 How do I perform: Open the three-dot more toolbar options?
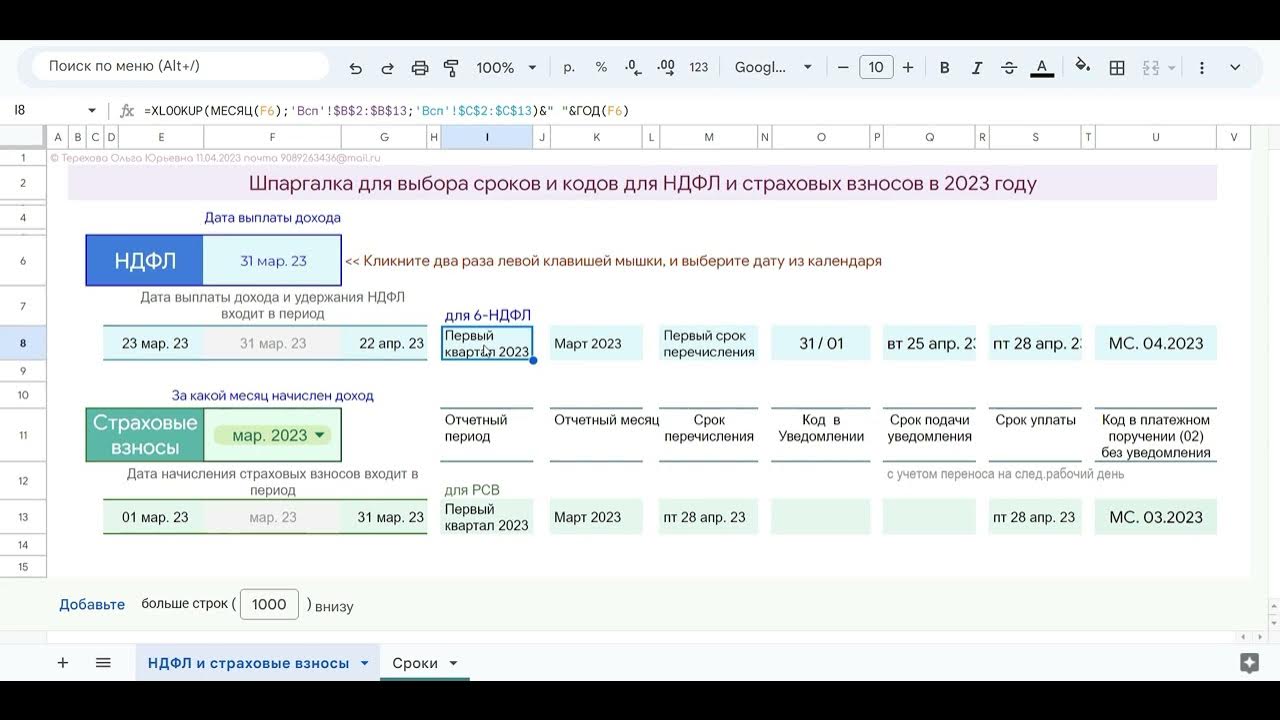point(1202,67)
